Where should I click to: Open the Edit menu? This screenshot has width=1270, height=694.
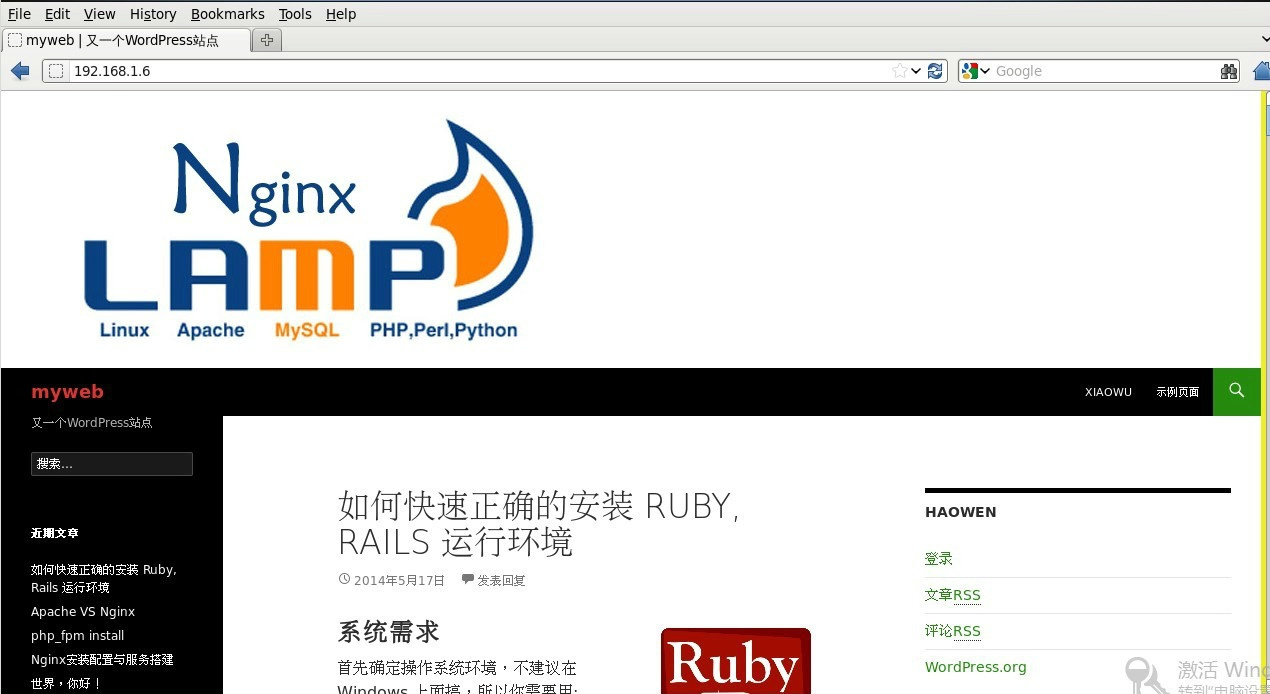(57, 14)
